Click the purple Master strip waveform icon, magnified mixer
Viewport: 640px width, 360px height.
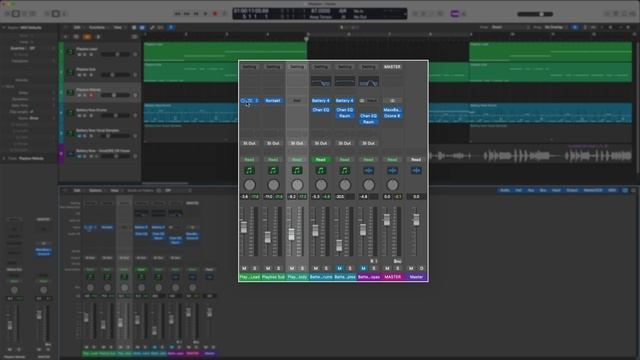point(416,171)
